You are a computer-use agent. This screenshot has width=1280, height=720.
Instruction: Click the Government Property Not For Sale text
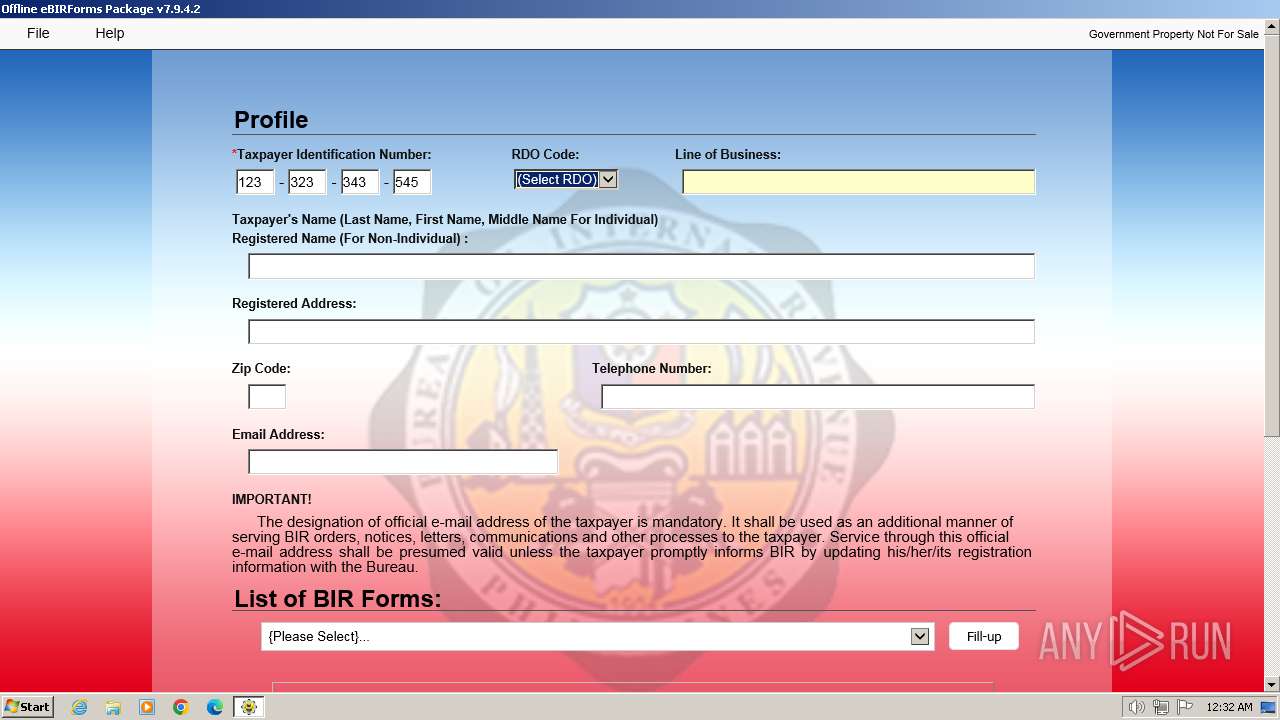pyautogui.click(x=1174, y=34)
